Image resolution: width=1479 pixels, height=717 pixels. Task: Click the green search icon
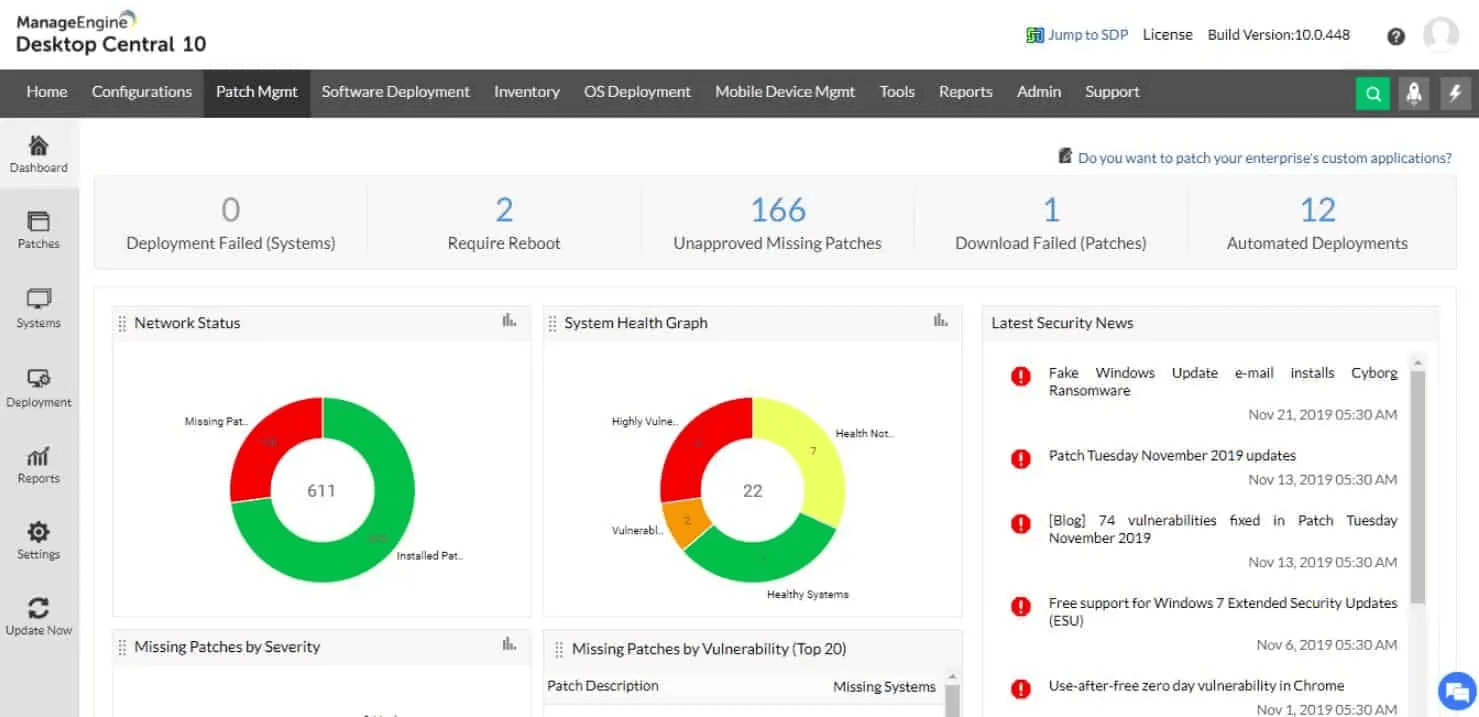tap(1373, 93)
